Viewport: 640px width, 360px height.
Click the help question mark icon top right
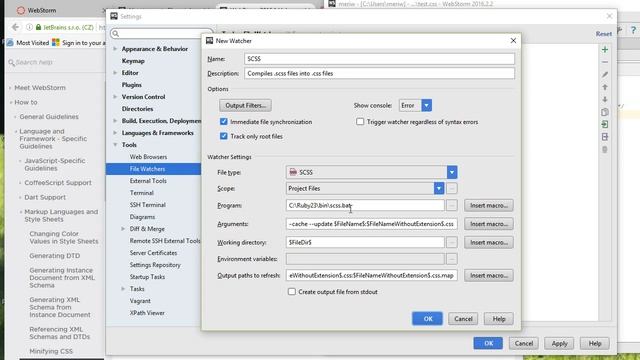coord(633,30)
